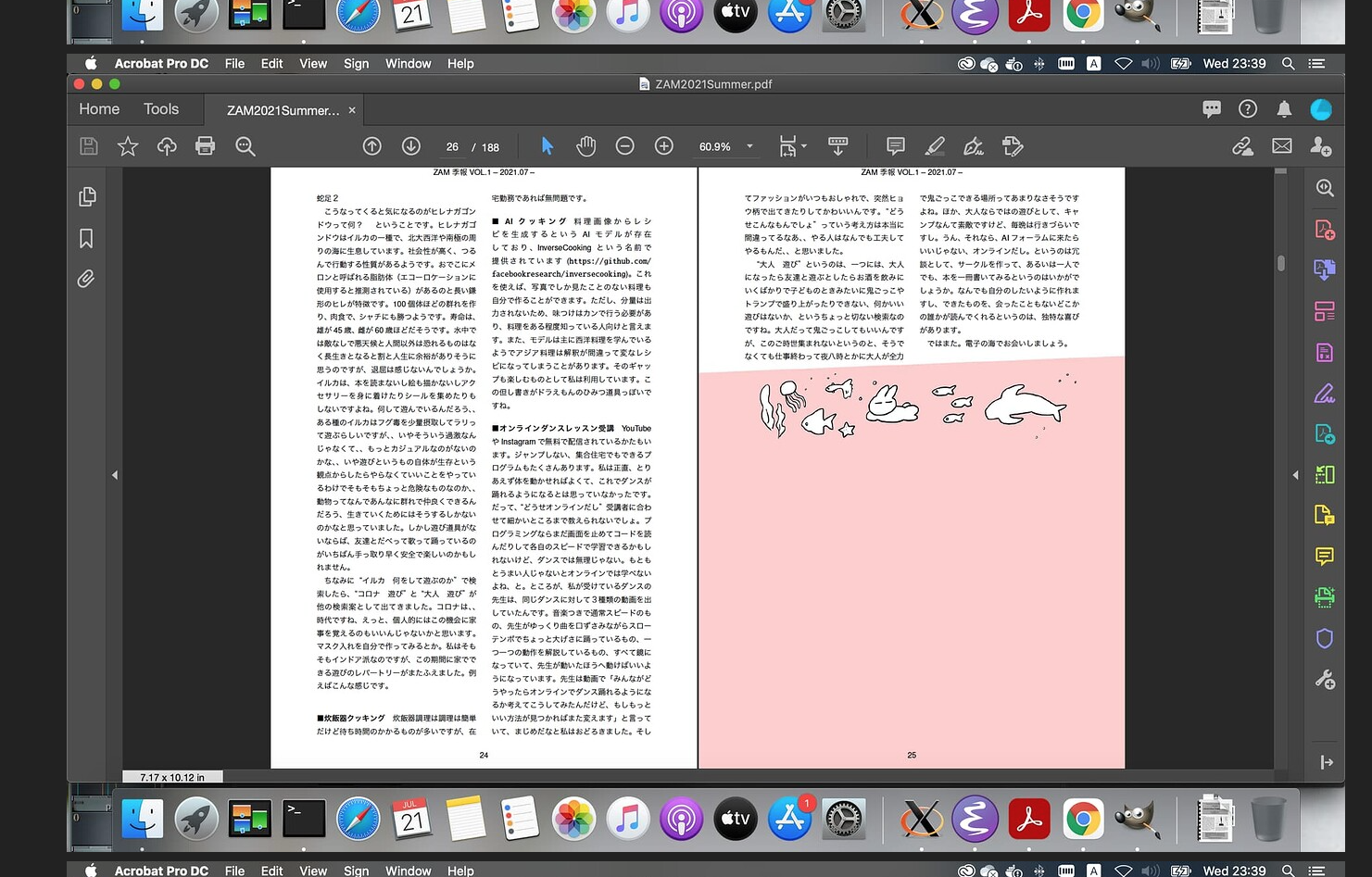Open the yellow Comment tool in right pane
1372x877 pixels.
pos(1325,556)
